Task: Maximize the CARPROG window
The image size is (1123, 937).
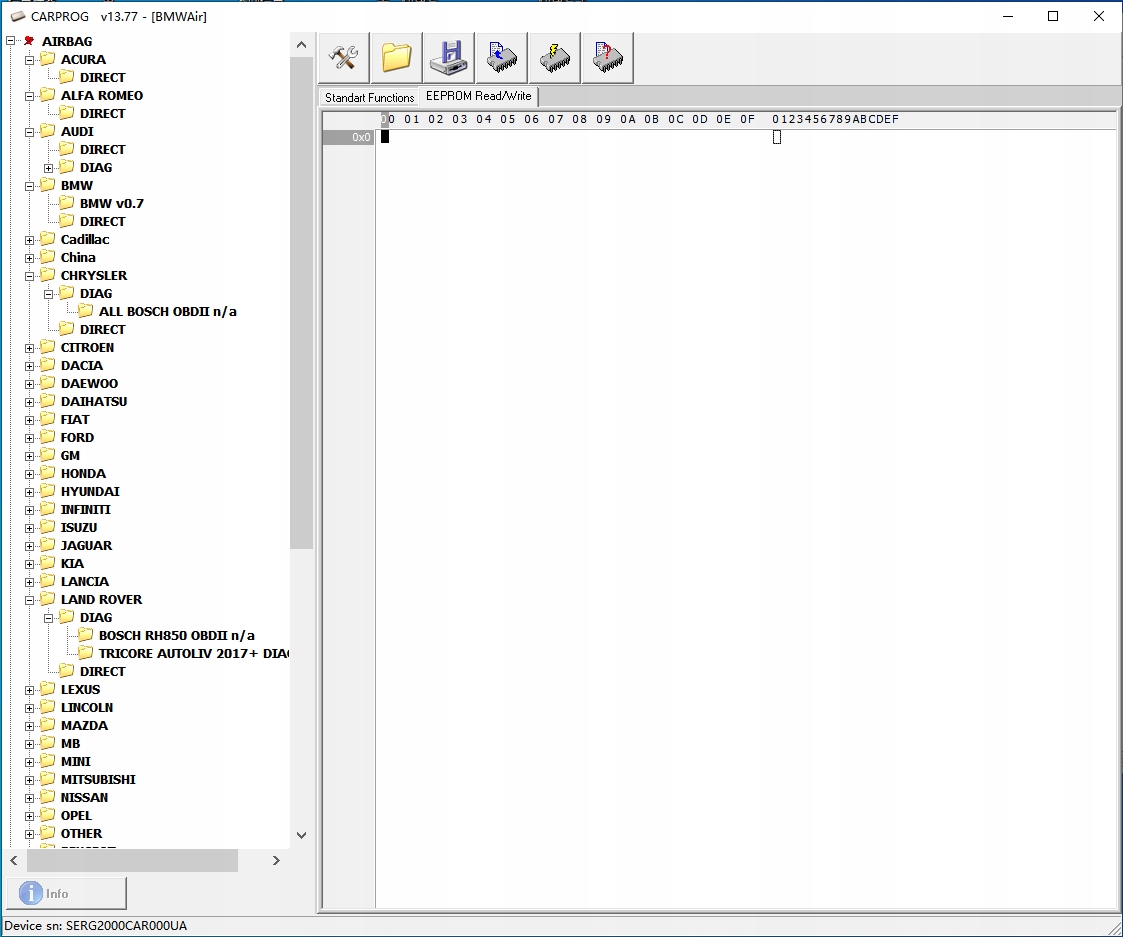Action: click(x=1053, y=16)
